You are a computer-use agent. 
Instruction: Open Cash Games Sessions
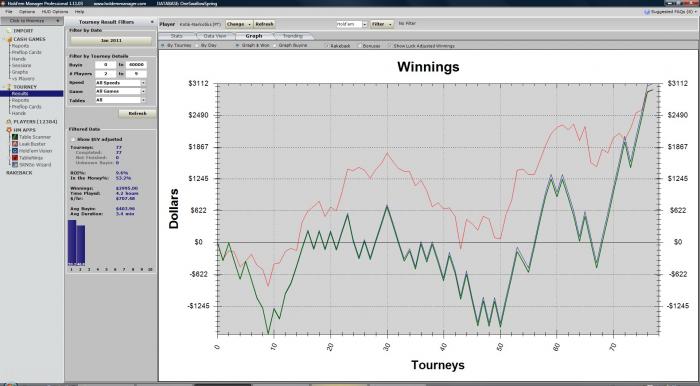[x=21, y=66]
